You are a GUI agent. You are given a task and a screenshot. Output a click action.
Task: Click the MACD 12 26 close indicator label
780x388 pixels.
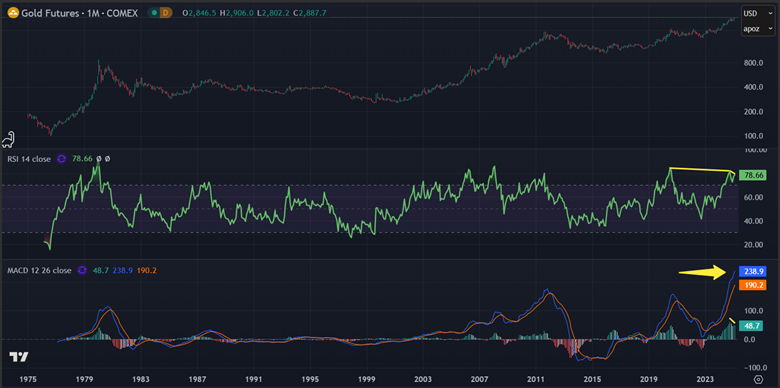(x=38, y=271)
